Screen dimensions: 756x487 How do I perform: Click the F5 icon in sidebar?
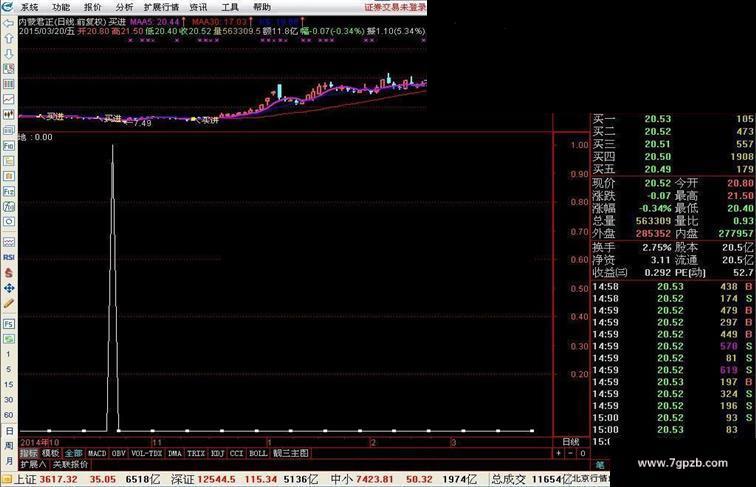[x=8, y=324]
